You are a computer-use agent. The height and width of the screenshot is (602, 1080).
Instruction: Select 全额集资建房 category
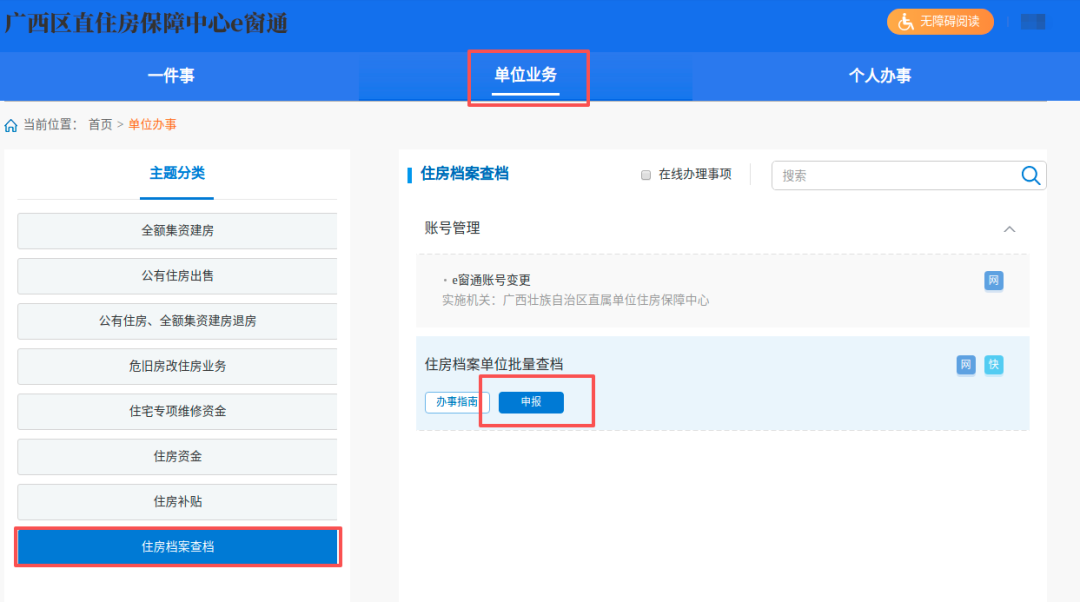pos(177,231)
